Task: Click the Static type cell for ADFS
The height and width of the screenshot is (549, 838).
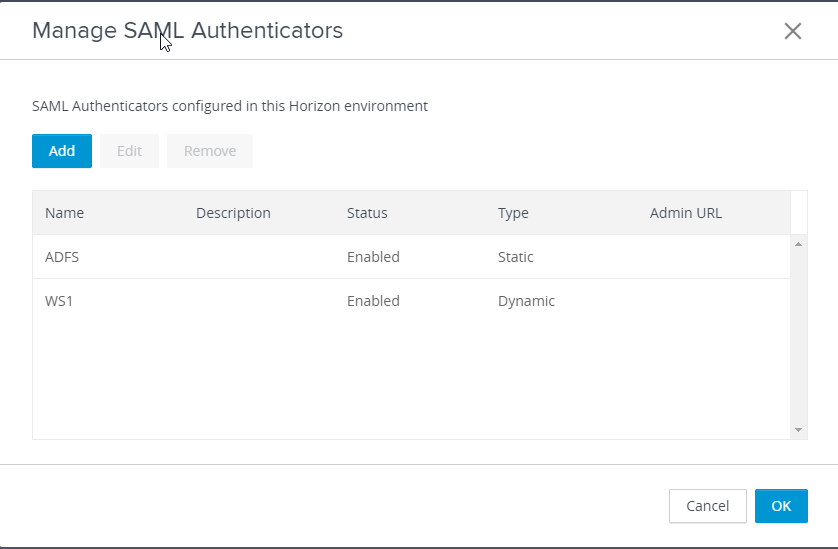Action: click(x=516, y=257)
